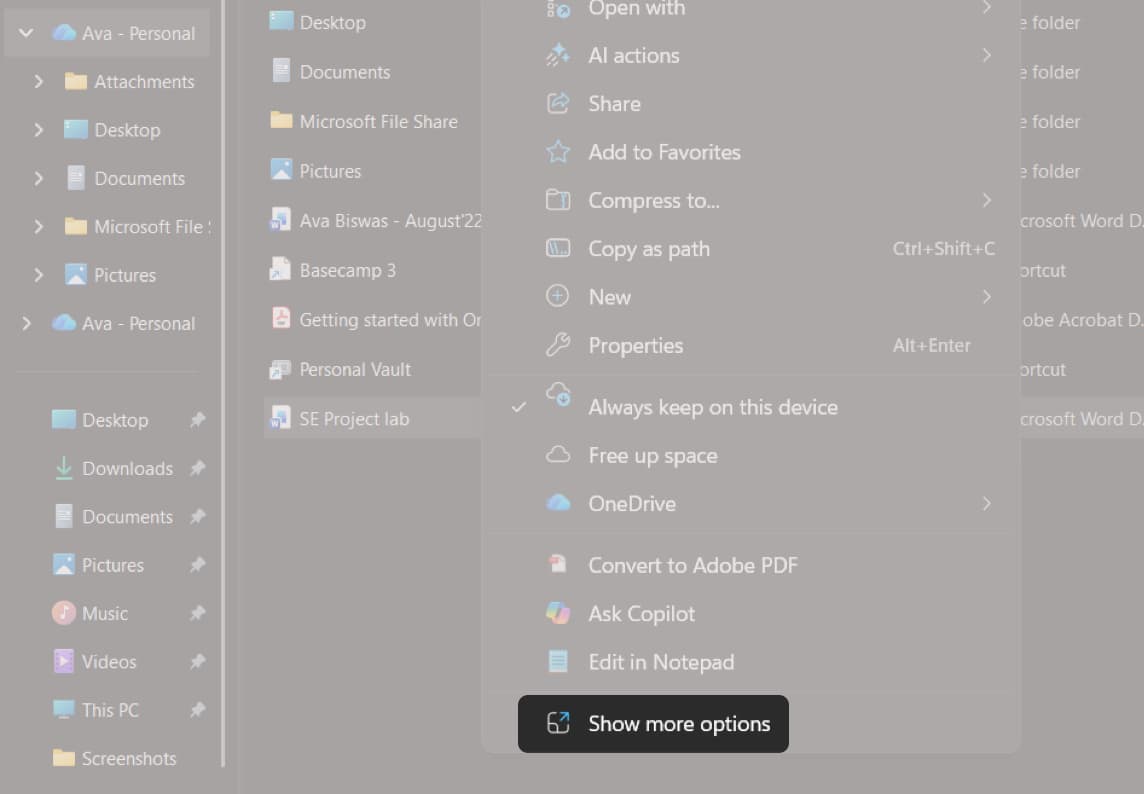Expand the Documents node in sidebar tree
This screenshot has width=1144, height=794.
(x=39, y=178)
